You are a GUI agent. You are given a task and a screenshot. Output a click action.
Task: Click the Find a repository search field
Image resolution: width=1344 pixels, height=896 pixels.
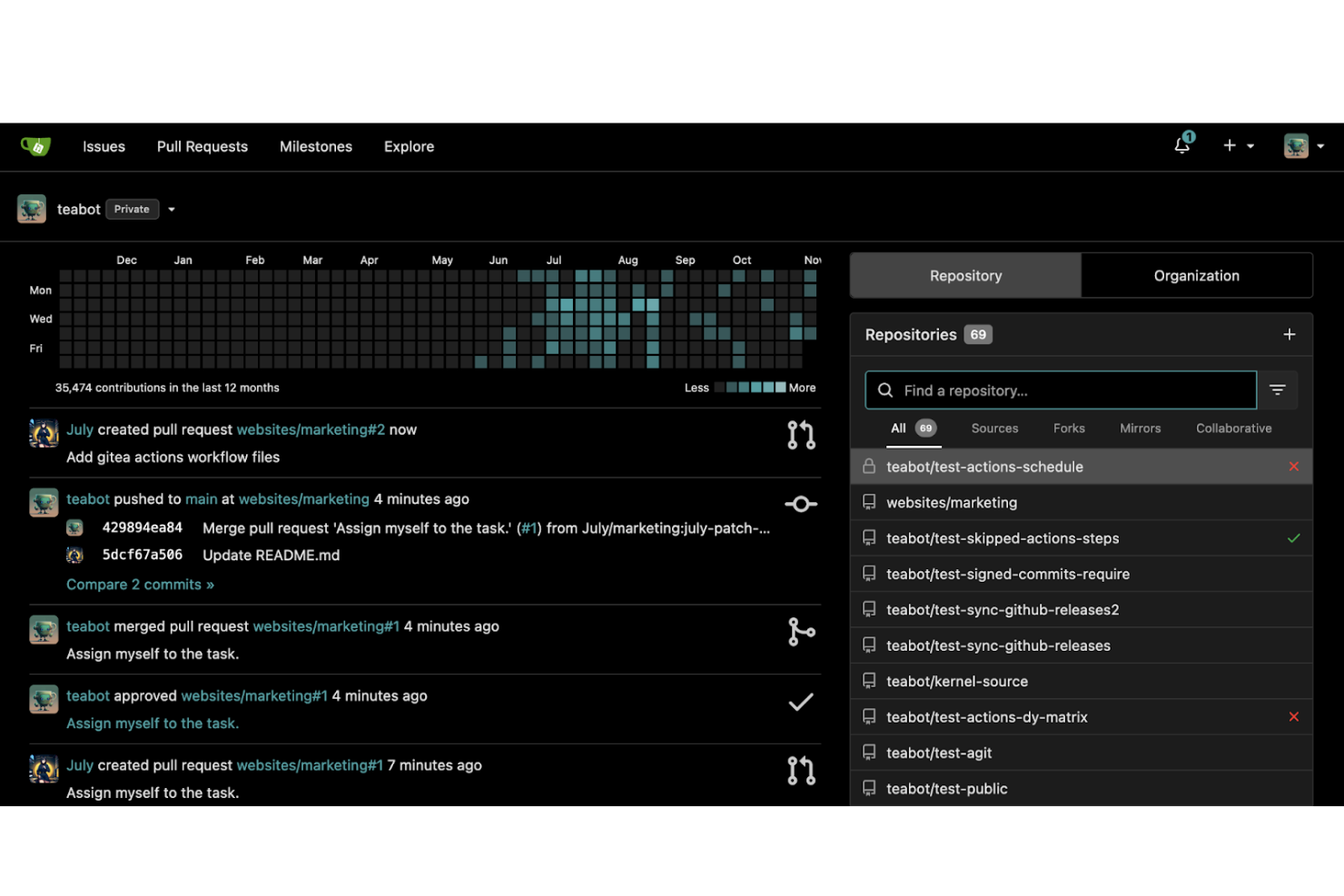click(1060, 389)
